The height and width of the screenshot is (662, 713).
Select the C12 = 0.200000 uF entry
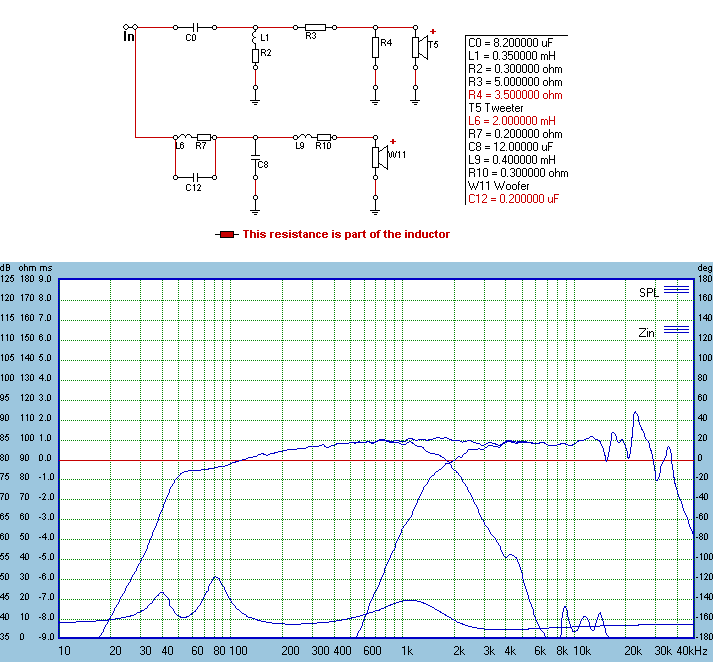(x=514, y=199)
